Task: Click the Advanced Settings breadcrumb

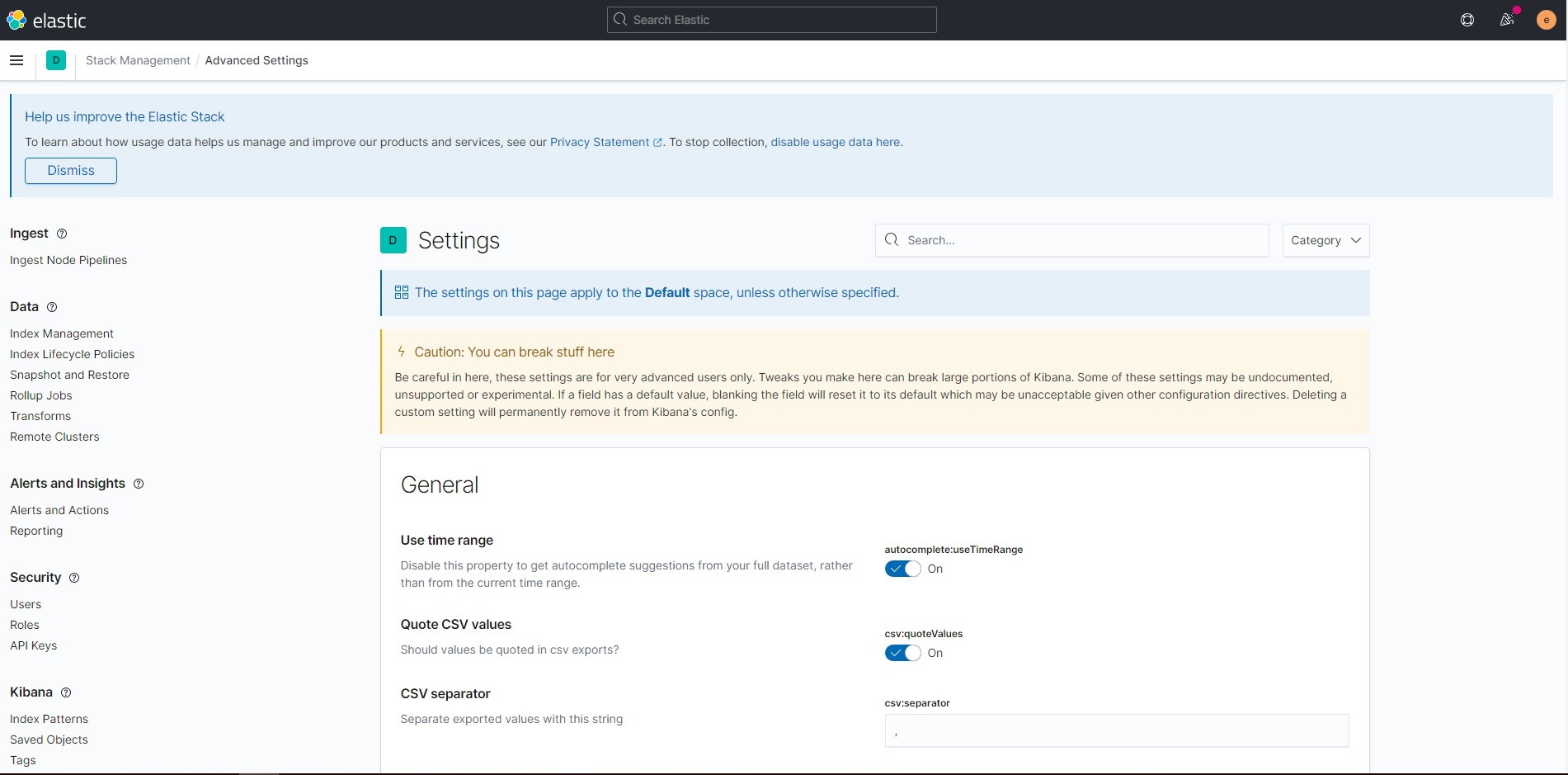Action: coord(257,60)
